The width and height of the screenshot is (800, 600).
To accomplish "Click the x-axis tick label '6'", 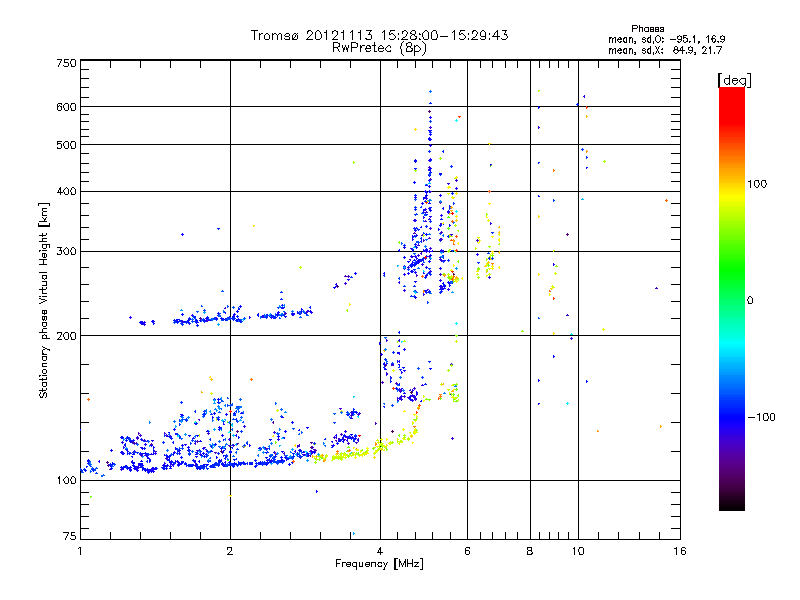I will [x=467, y=551].
